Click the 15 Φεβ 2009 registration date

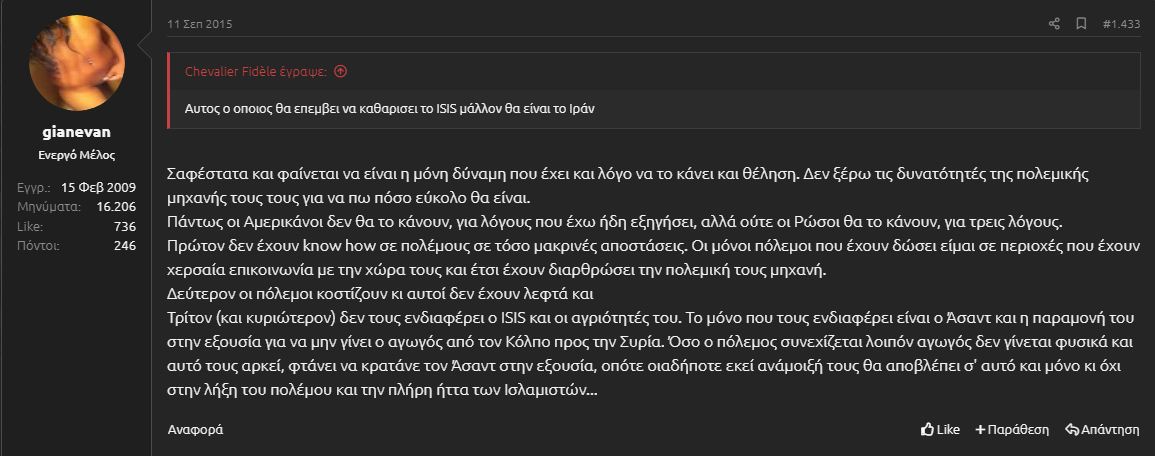(x=98, y=187)
